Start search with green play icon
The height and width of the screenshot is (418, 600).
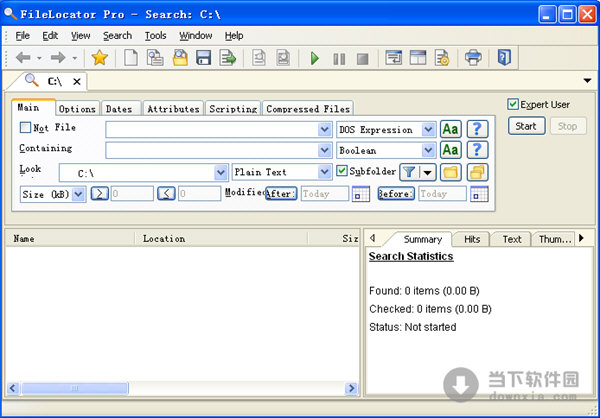[x=315, y=59]
